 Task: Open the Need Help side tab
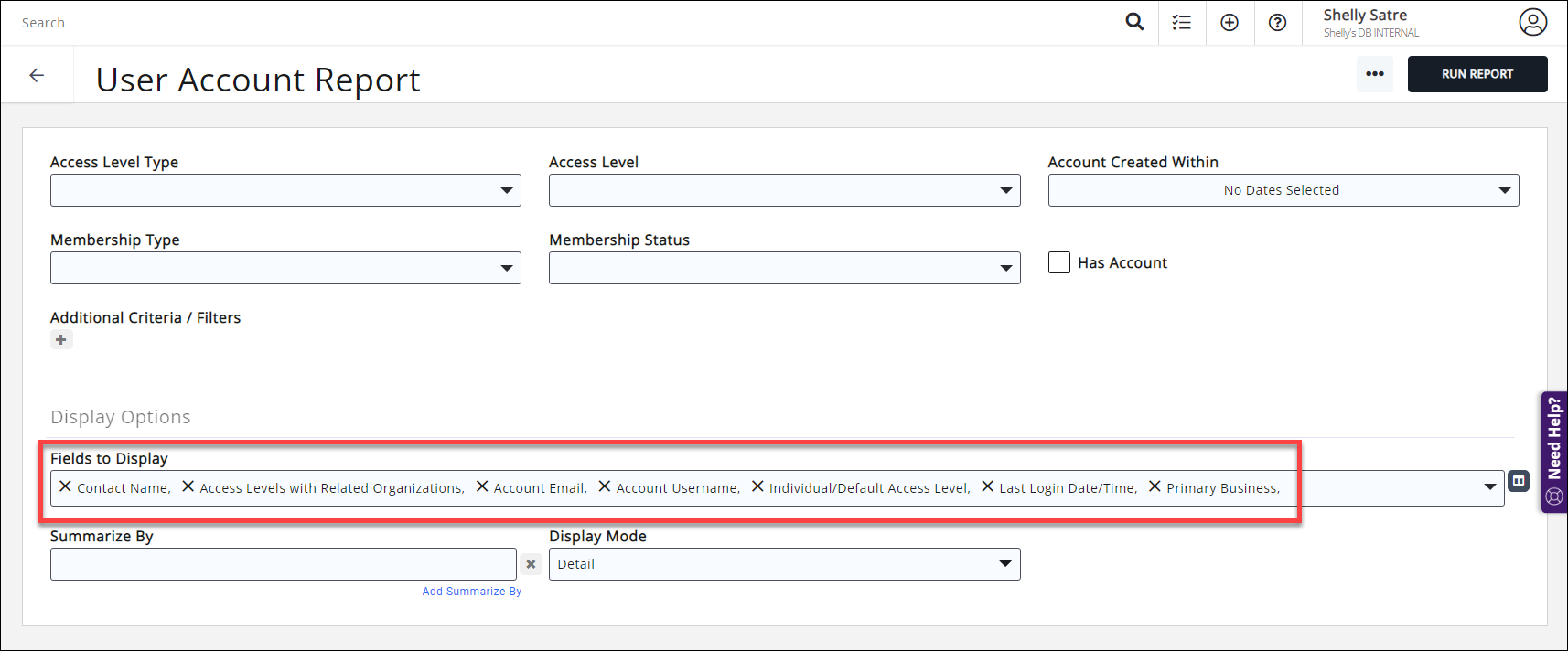pyautogui.click(x=1553, y=453)
